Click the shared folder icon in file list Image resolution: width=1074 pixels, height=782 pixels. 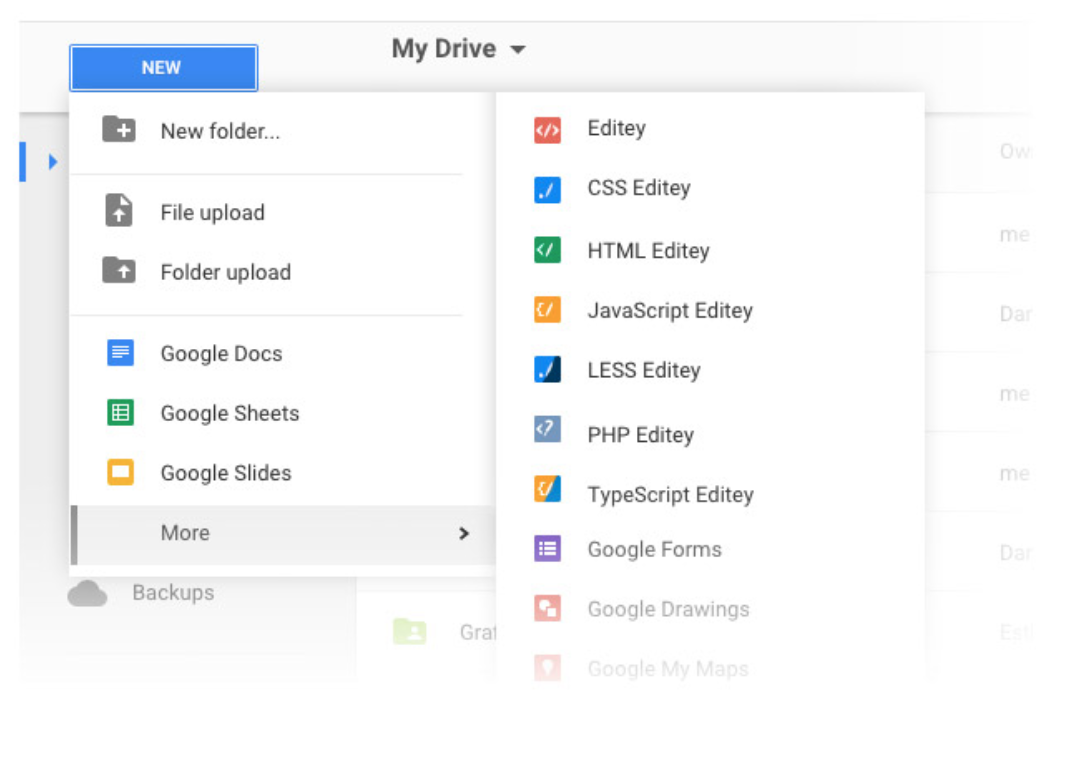[410, 631]
